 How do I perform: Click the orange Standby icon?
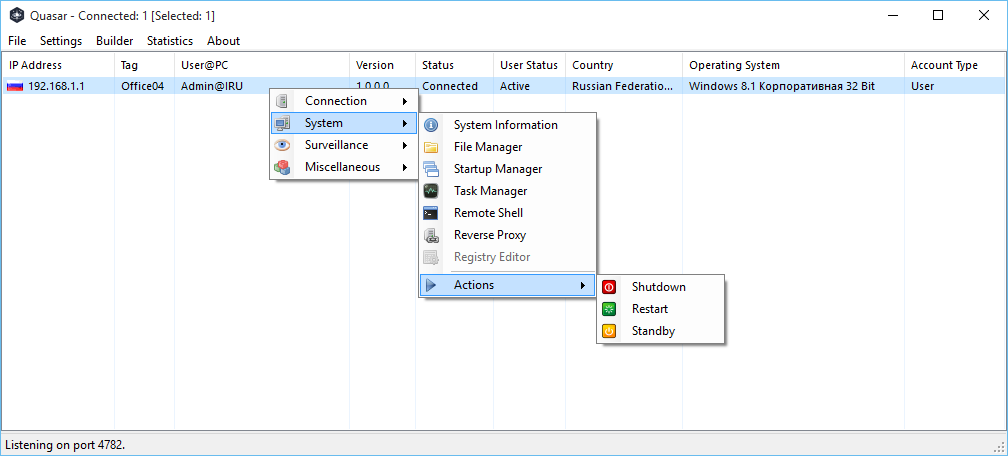pos(609,331)
